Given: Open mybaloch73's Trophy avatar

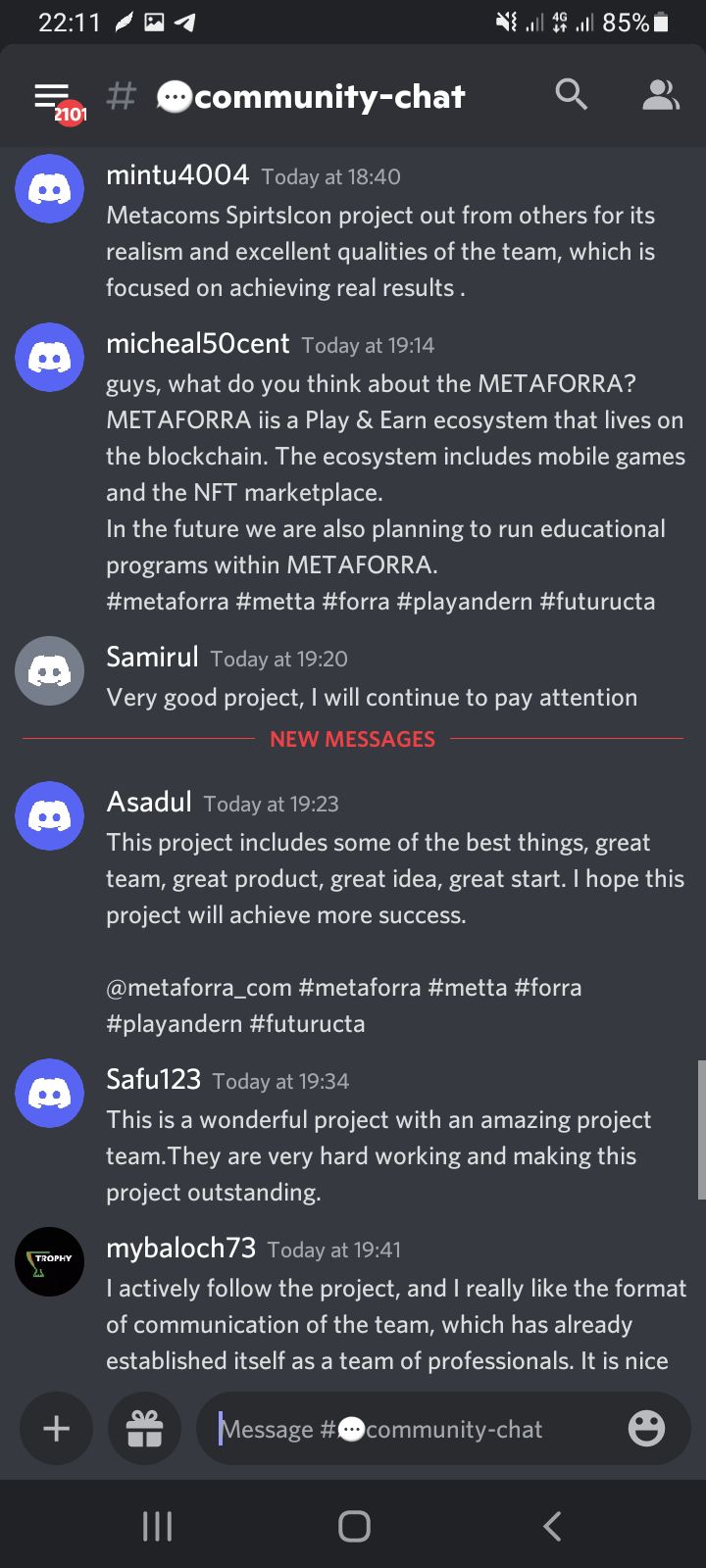Looking at the screenshot, I should pyautogui.click(x=49, y=1261).
